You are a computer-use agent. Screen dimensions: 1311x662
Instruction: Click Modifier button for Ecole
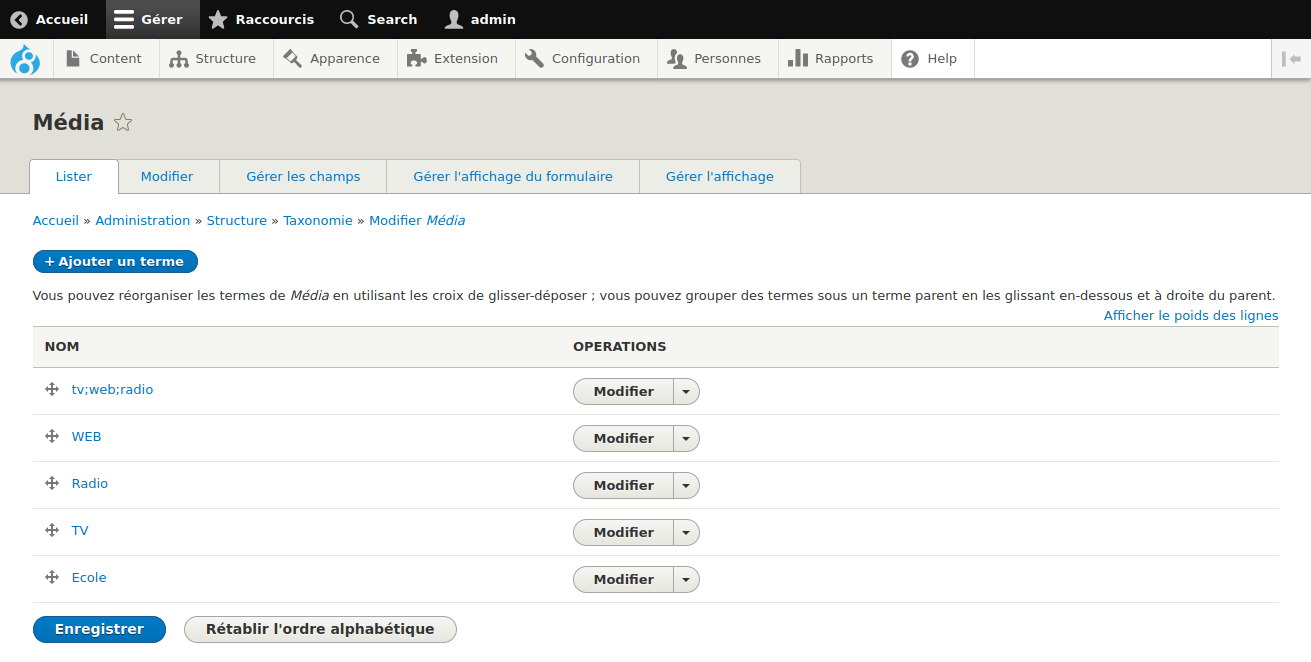coord(623,580)
